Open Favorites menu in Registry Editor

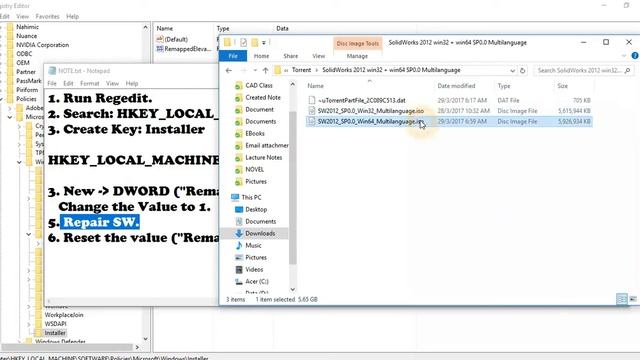(x=47, y=17)
